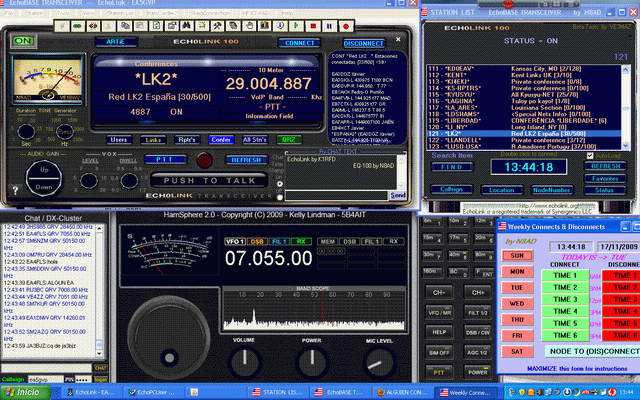This screenshot has width=640, height=400.
Task: Click the scissors cut icon in toolbar
Action: click(109, 26)
